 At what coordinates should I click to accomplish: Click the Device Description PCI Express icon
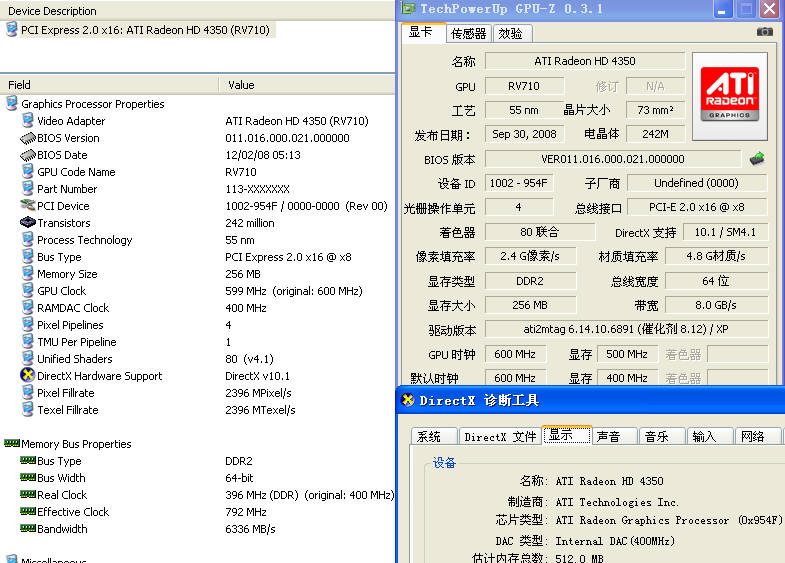point(12,30)
